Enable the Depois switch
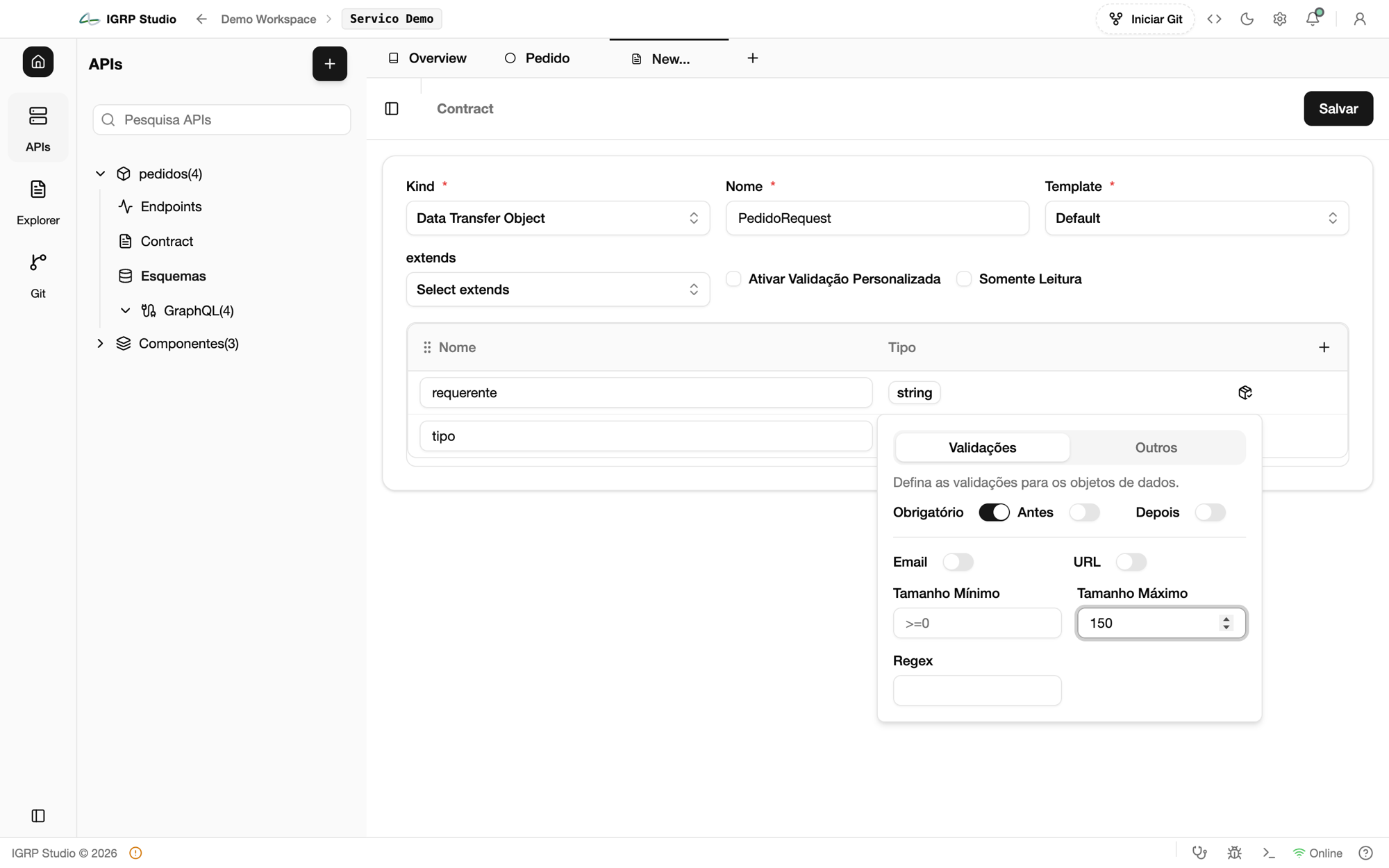This screenshot has height=868, width=1389. [x=1210, y=512]
